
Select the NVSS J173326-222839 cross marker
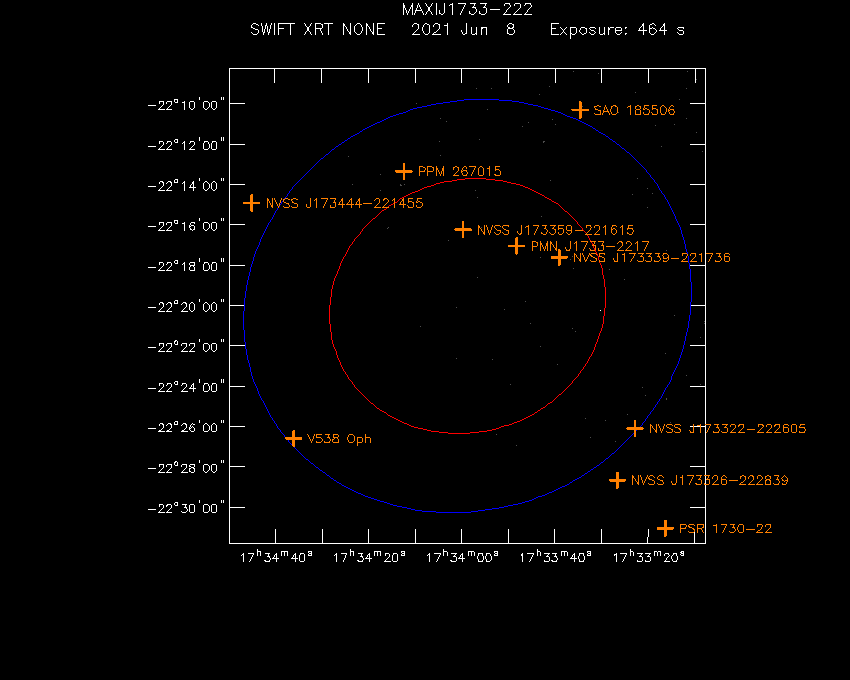click(x=617, y=480)
